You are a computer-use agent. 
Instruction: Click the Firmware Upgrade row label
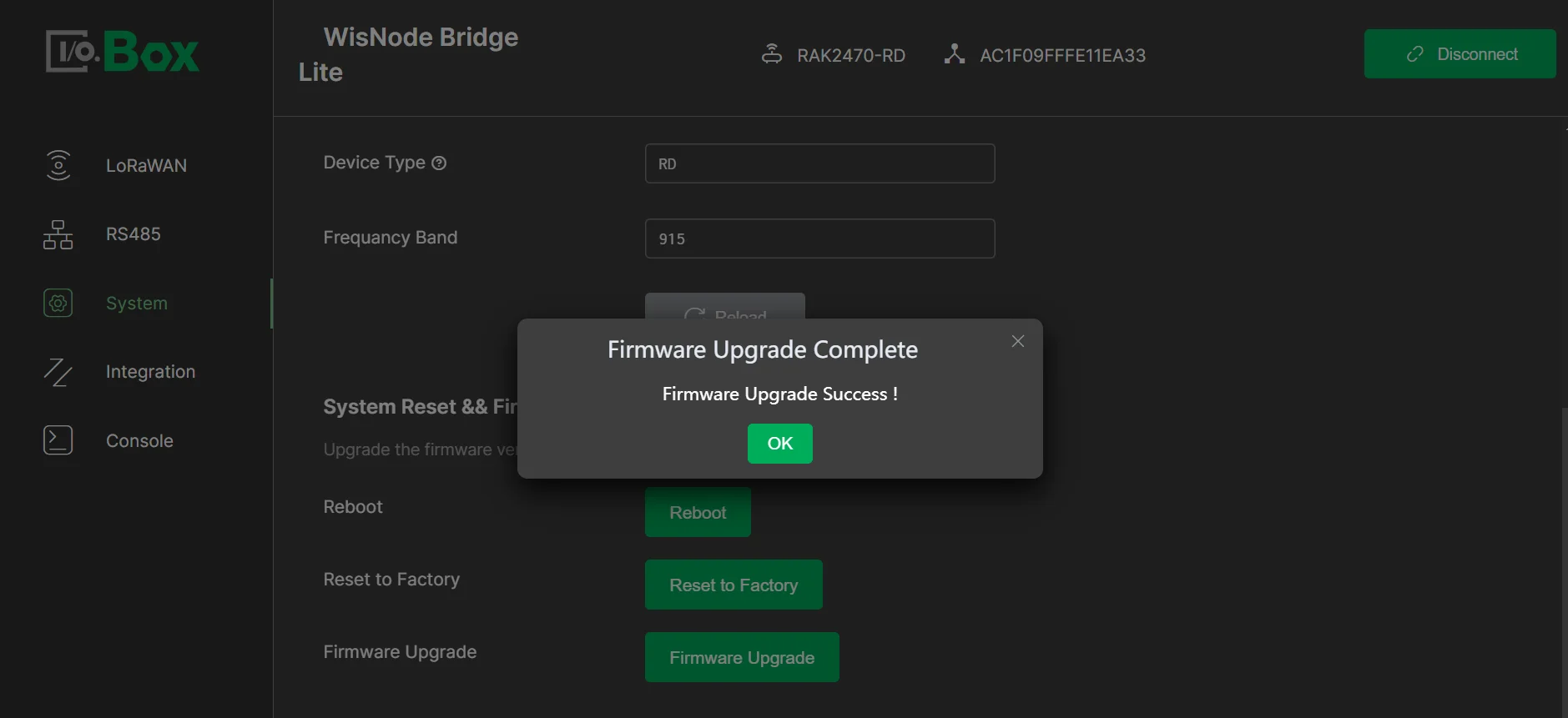[401, 652]
